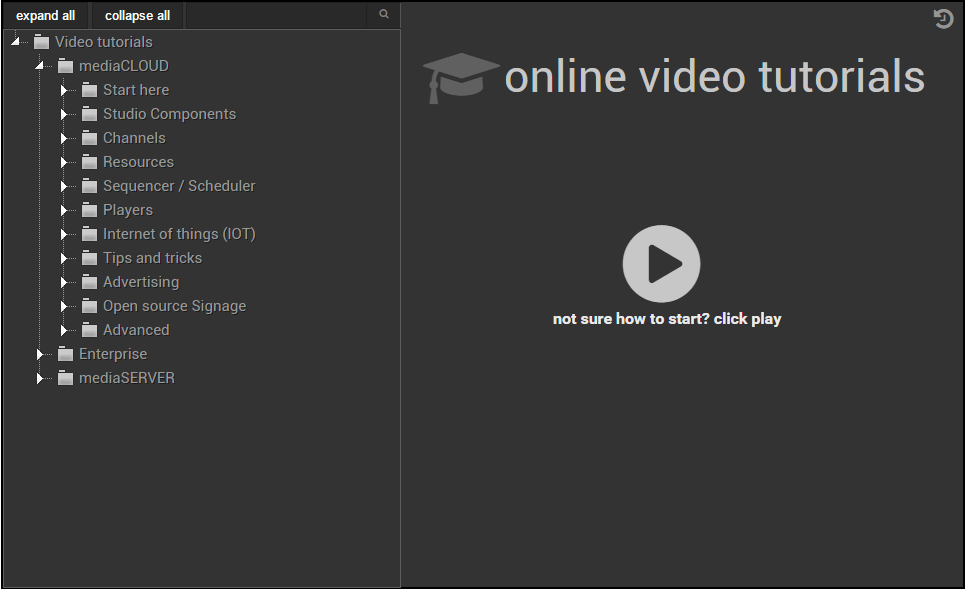Click the folder icon beside Enterprise
This screenshot has height=590, width=966.
pos(64,353)
